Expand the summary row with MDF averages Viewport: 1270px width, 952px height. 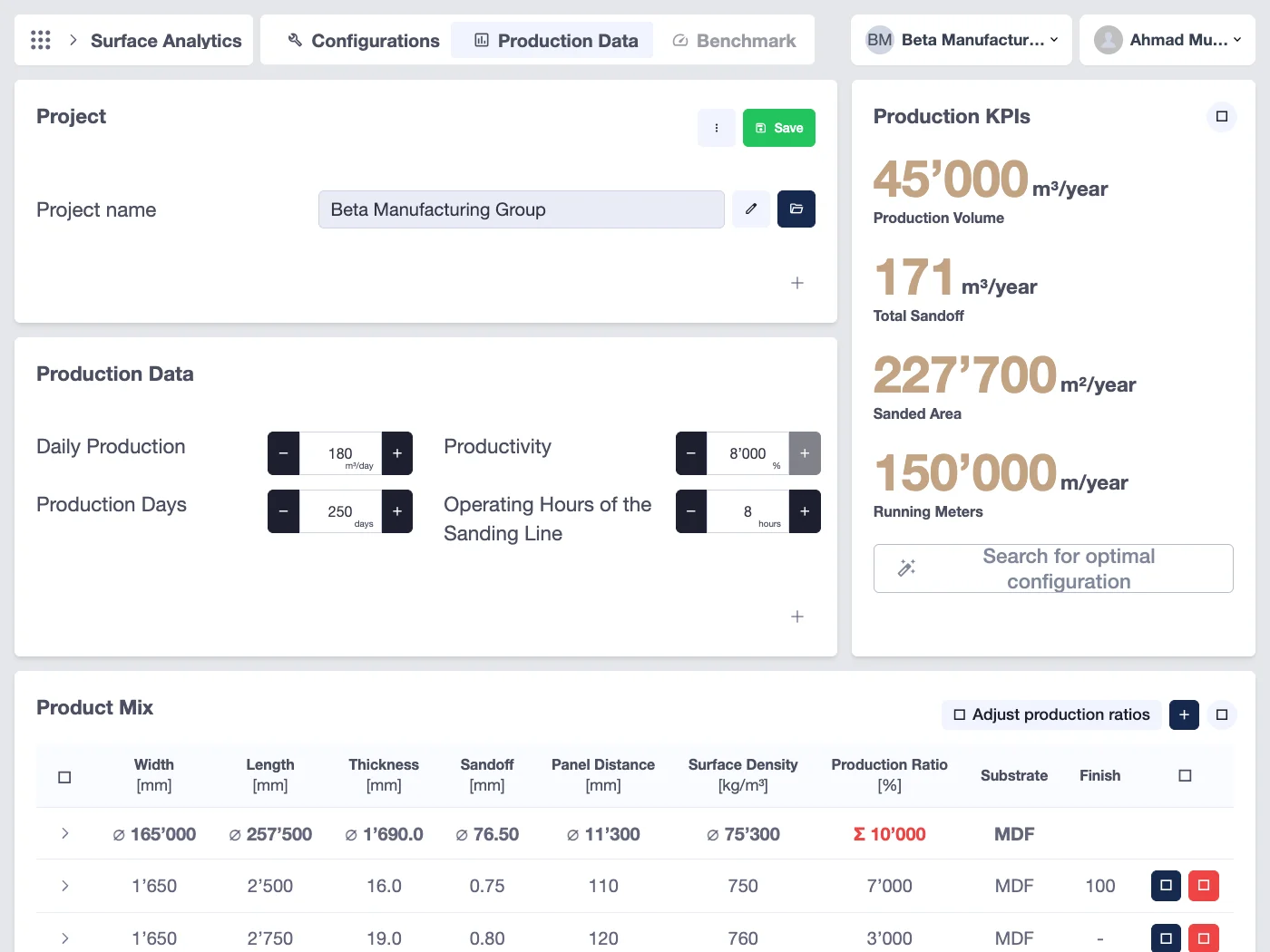point(65,833)
